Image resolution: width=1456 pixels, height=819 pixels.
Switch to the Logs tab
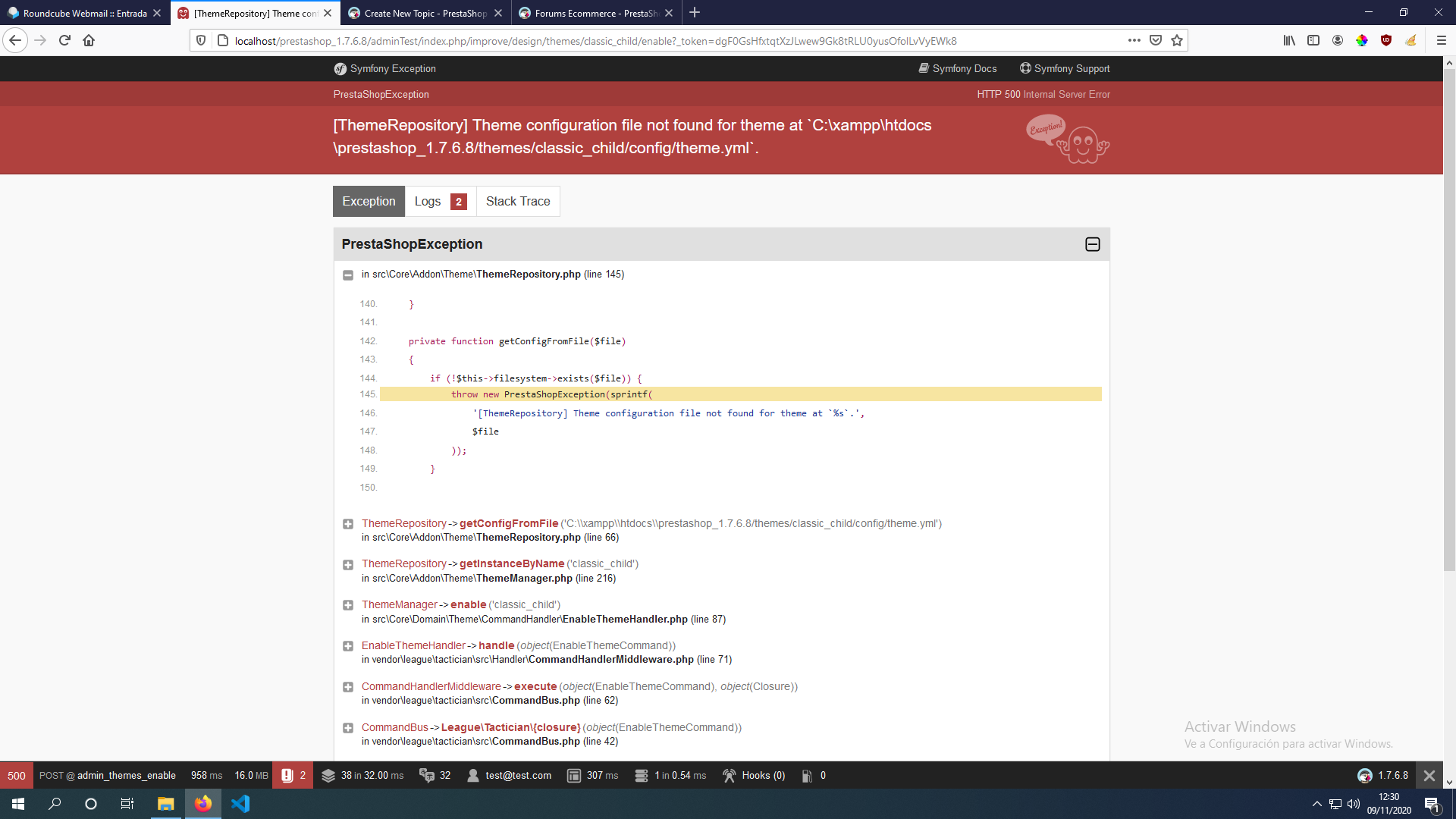point(440,202)
